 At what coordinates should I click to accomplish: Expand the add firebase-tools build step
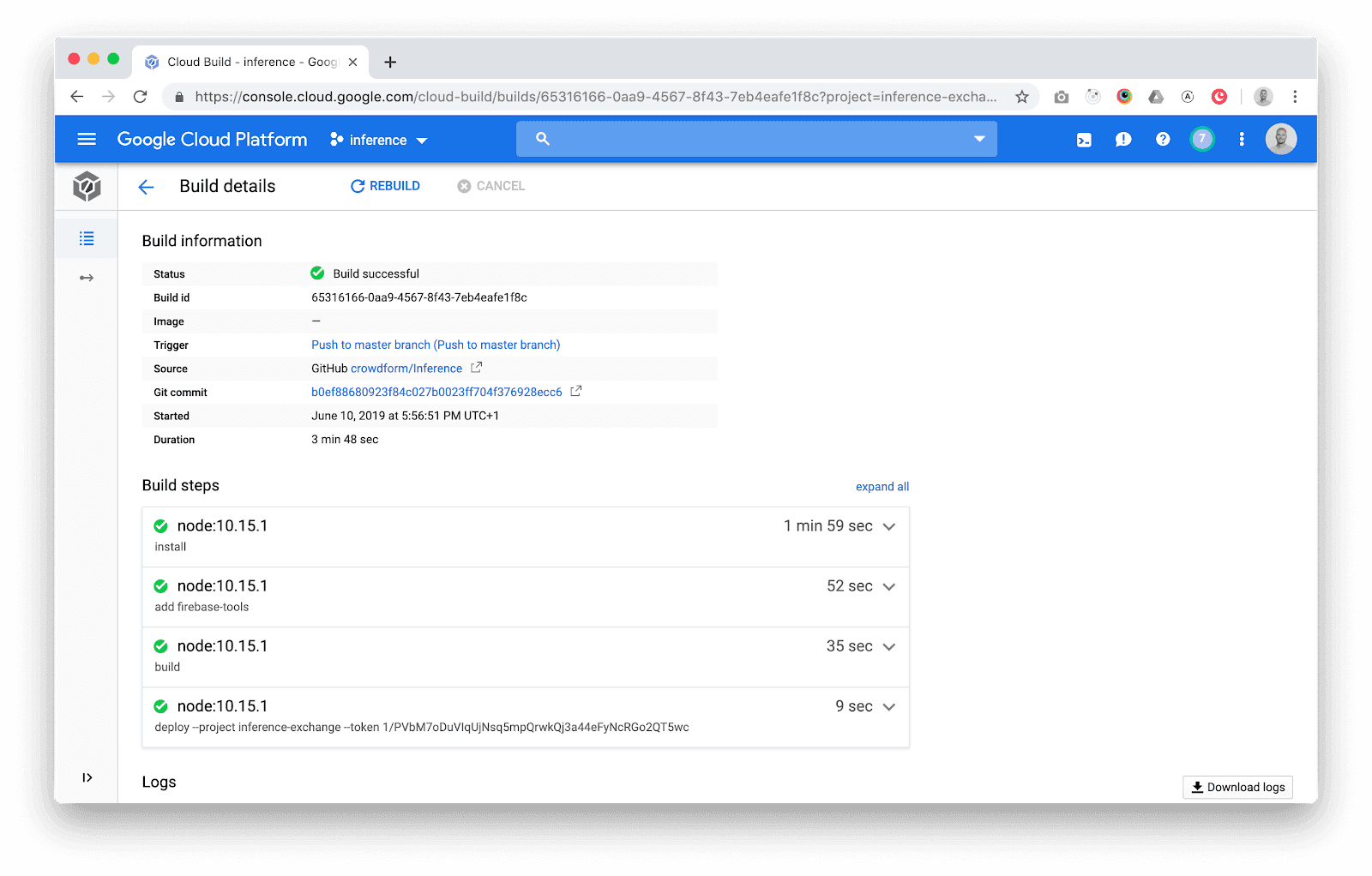tap(889, 586)
